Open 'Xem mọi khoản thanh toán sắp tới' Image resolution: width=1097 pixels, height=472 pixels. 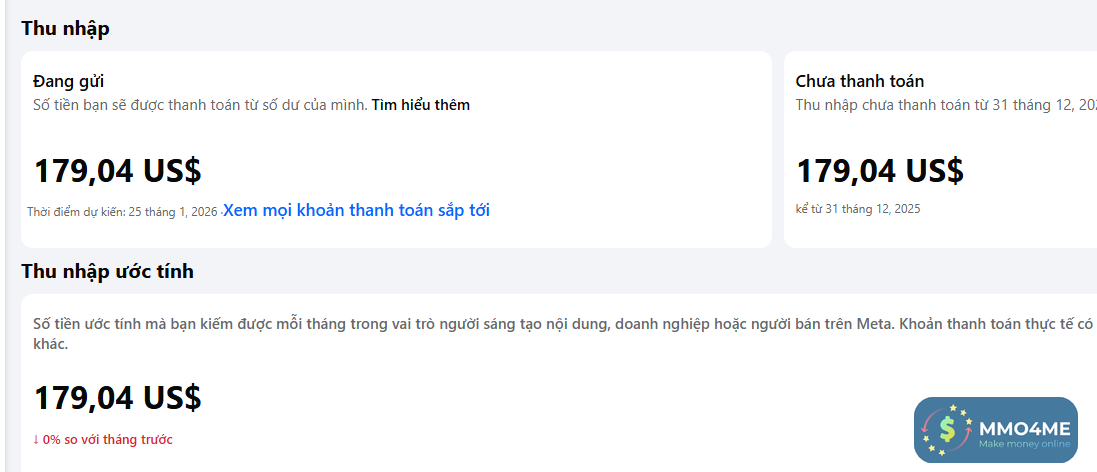356,210
